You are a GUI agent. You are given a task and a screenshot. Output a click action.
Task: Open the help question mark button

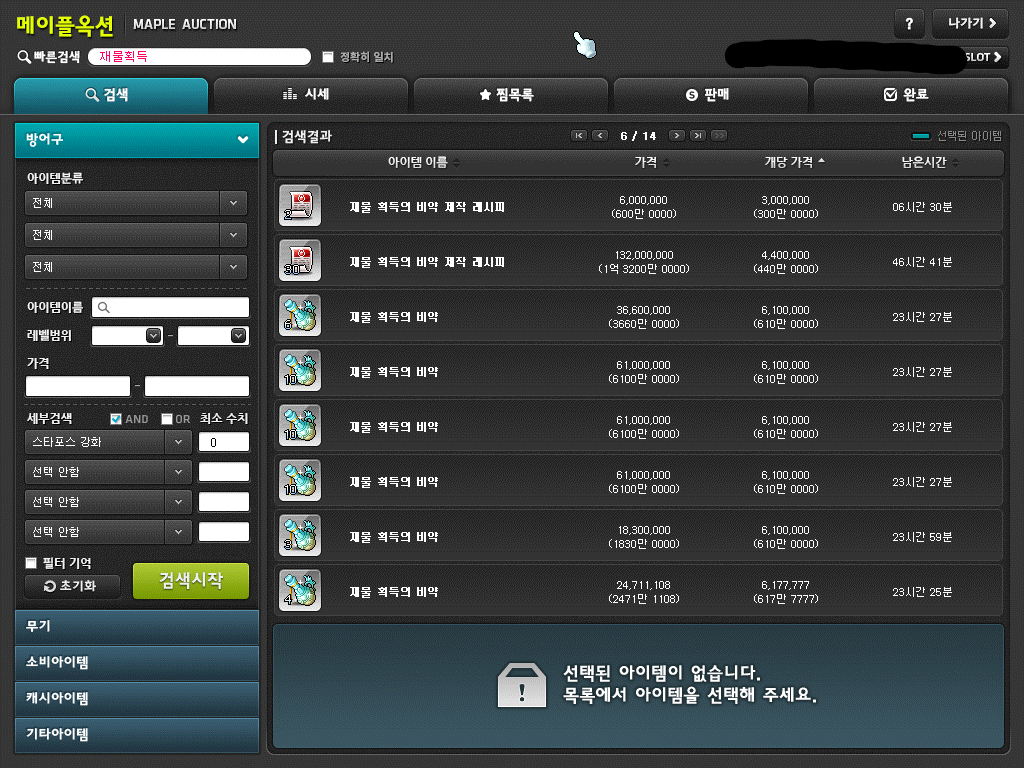(909, 24)
